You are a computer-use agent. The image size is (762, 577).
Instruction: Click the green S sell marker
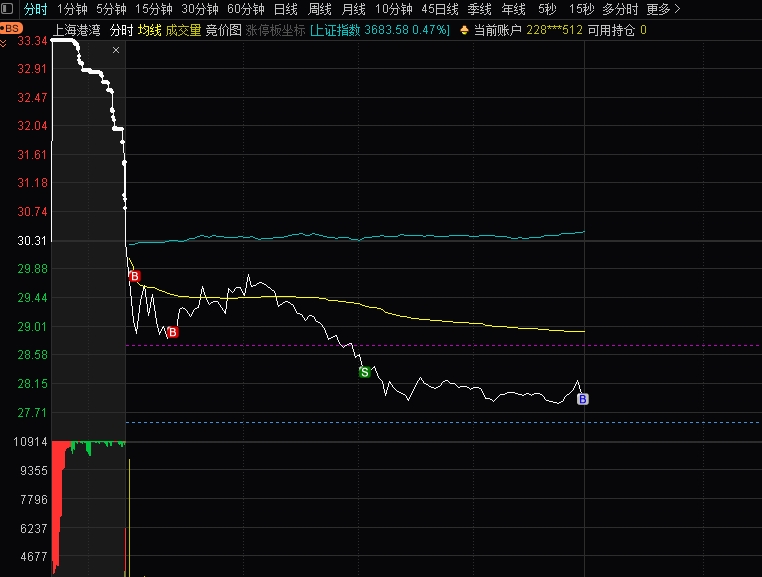pyautogui.click(x=364, y=372)
